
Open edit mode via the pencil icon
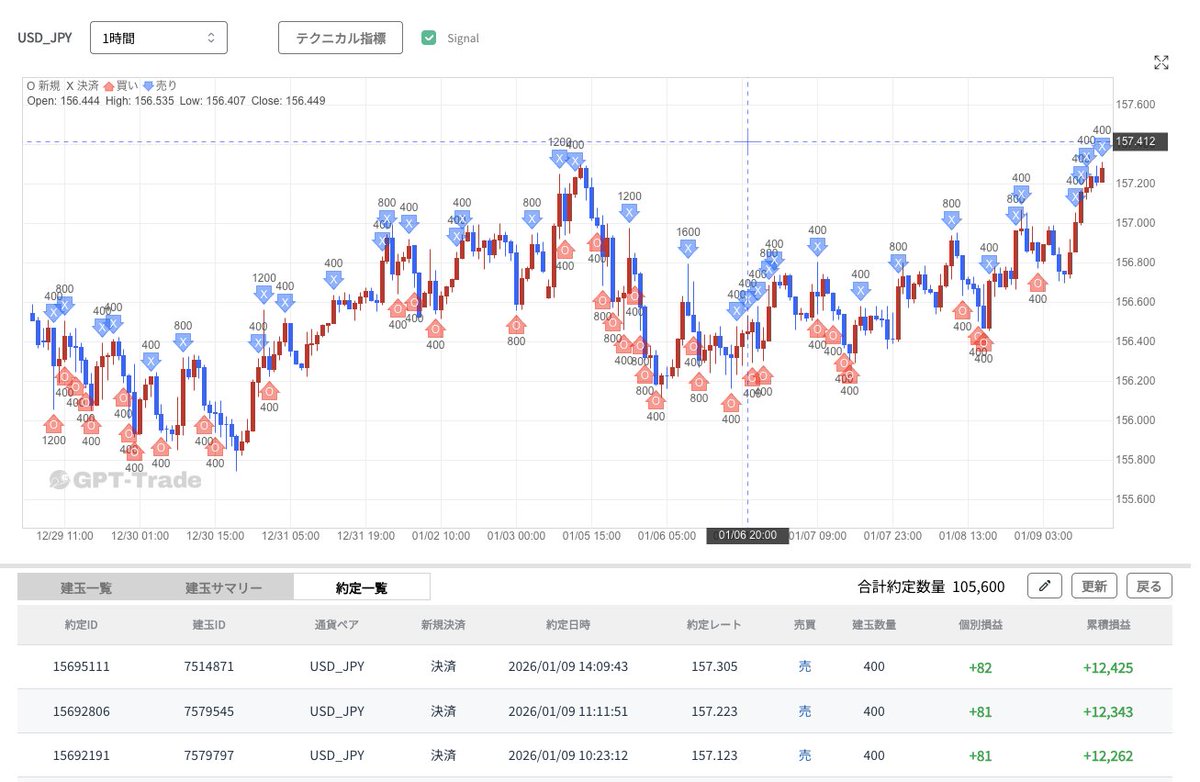(x=1044, y=585)
